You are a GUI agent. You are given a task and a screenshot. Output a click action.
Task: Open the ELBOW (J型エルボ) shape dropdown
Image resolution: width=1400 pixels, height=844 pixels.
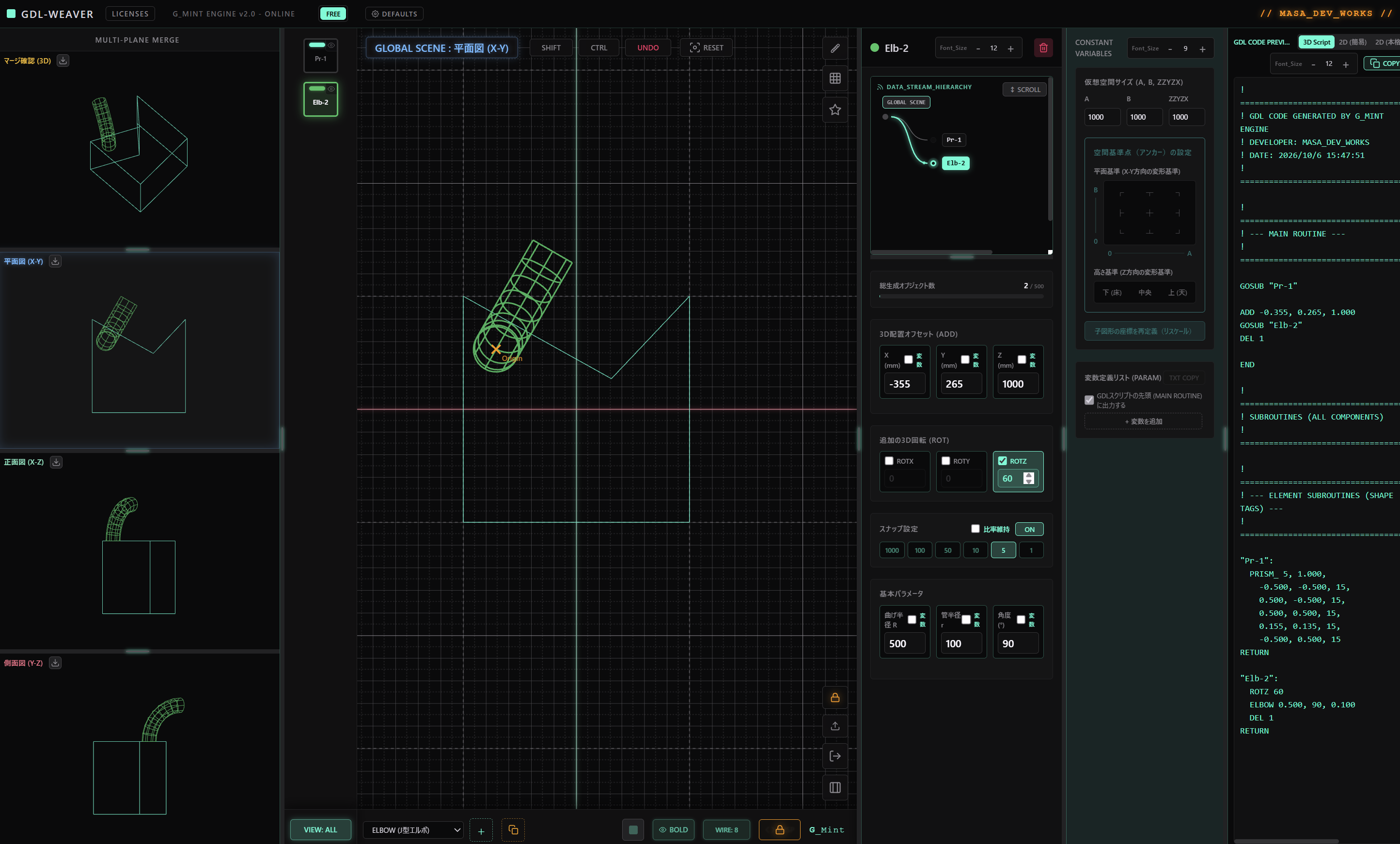pos(413,830)
